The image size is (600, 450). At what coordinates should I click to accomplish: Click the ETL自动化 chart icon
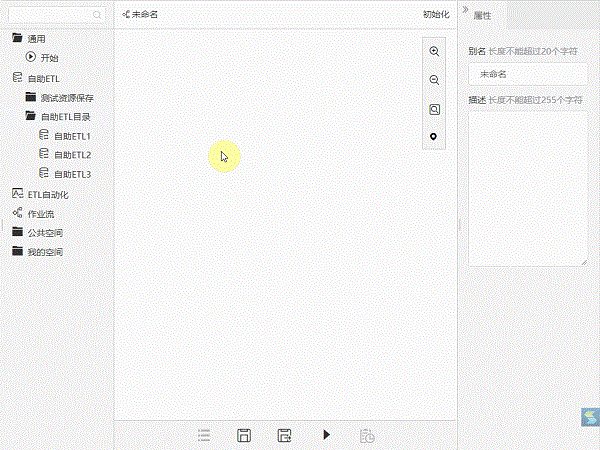(x=18, y=193)
